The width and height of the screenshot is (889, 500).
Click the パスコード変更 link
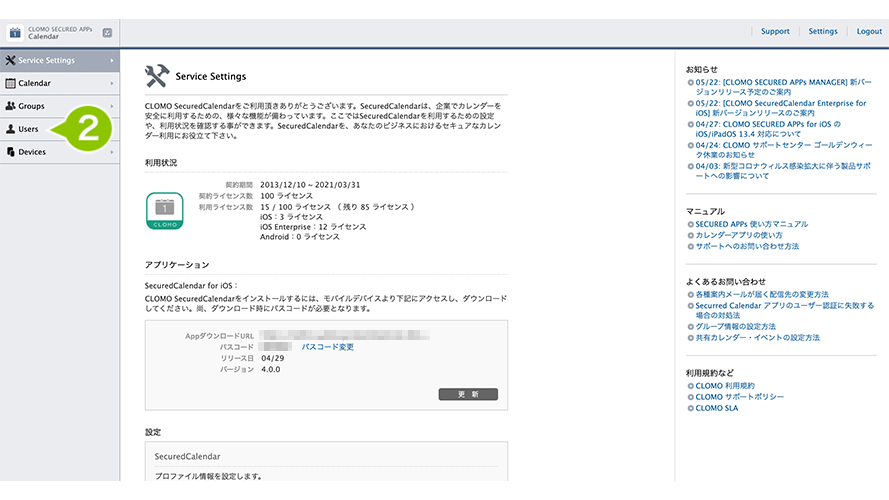pyautogui.click(x=328, y=347)
